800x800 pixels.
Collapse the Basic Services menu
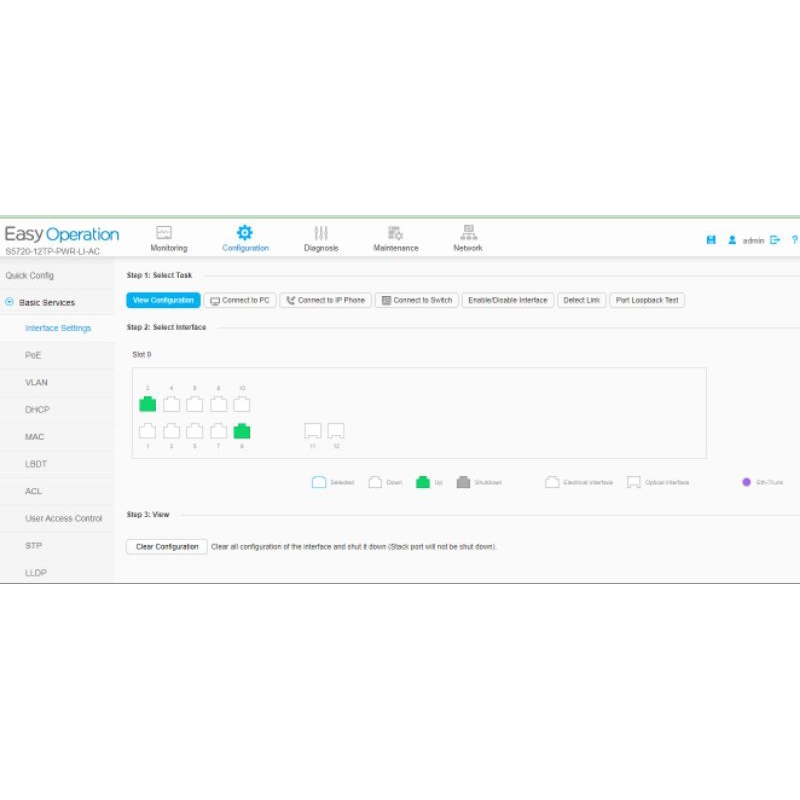(x=10, y=302)
